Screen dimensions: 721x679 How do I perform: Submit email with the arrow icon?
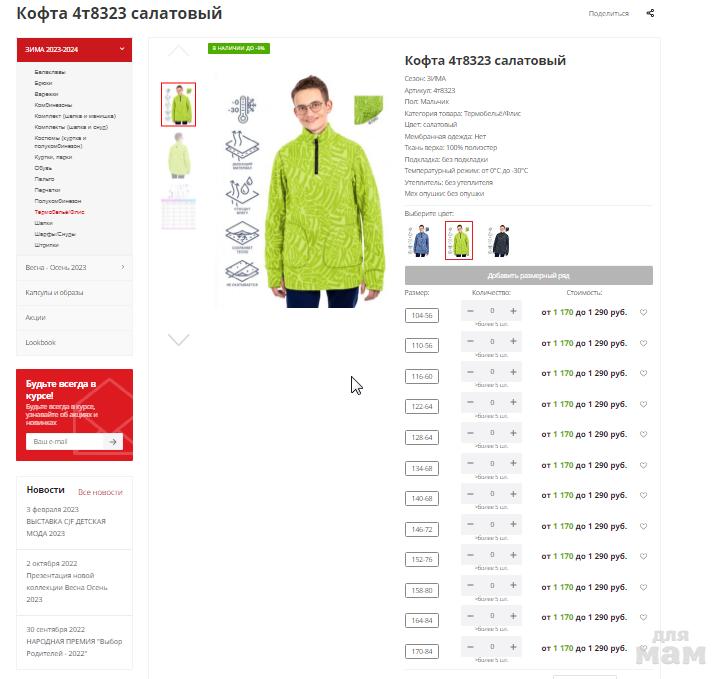coord(113,442)
